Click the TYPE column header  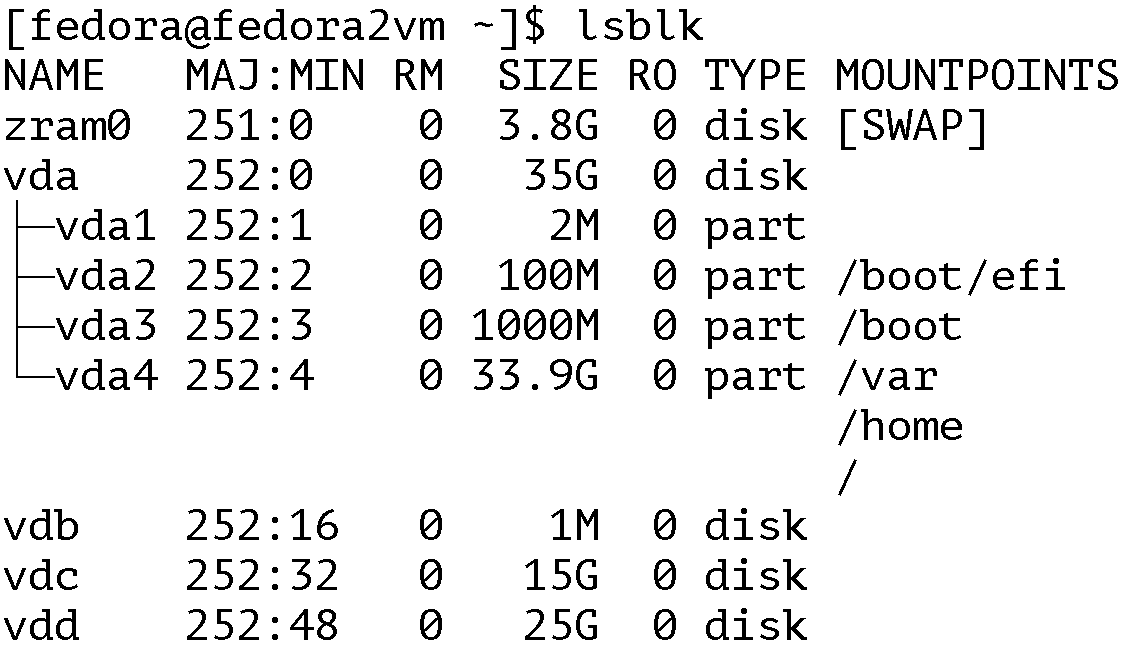pos(755,77)
